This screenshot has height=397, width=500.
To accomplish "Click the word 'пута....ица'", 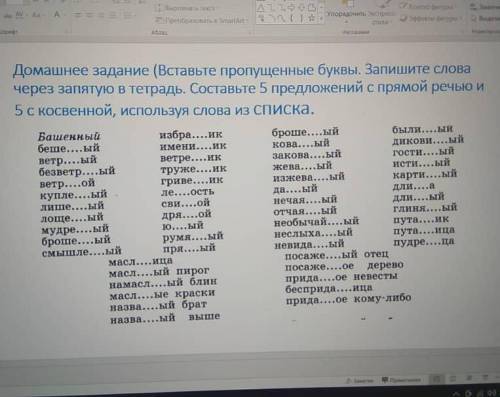I will 424,231.
